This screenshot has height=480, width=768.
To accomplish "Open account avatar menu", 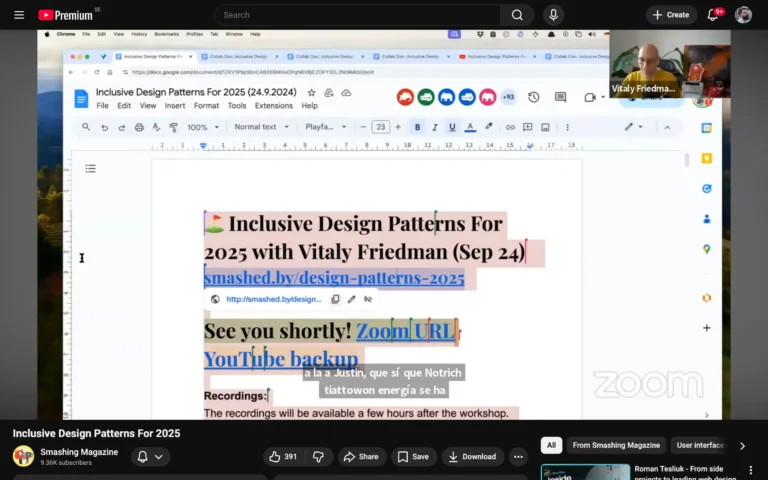I will click(743, 15).
